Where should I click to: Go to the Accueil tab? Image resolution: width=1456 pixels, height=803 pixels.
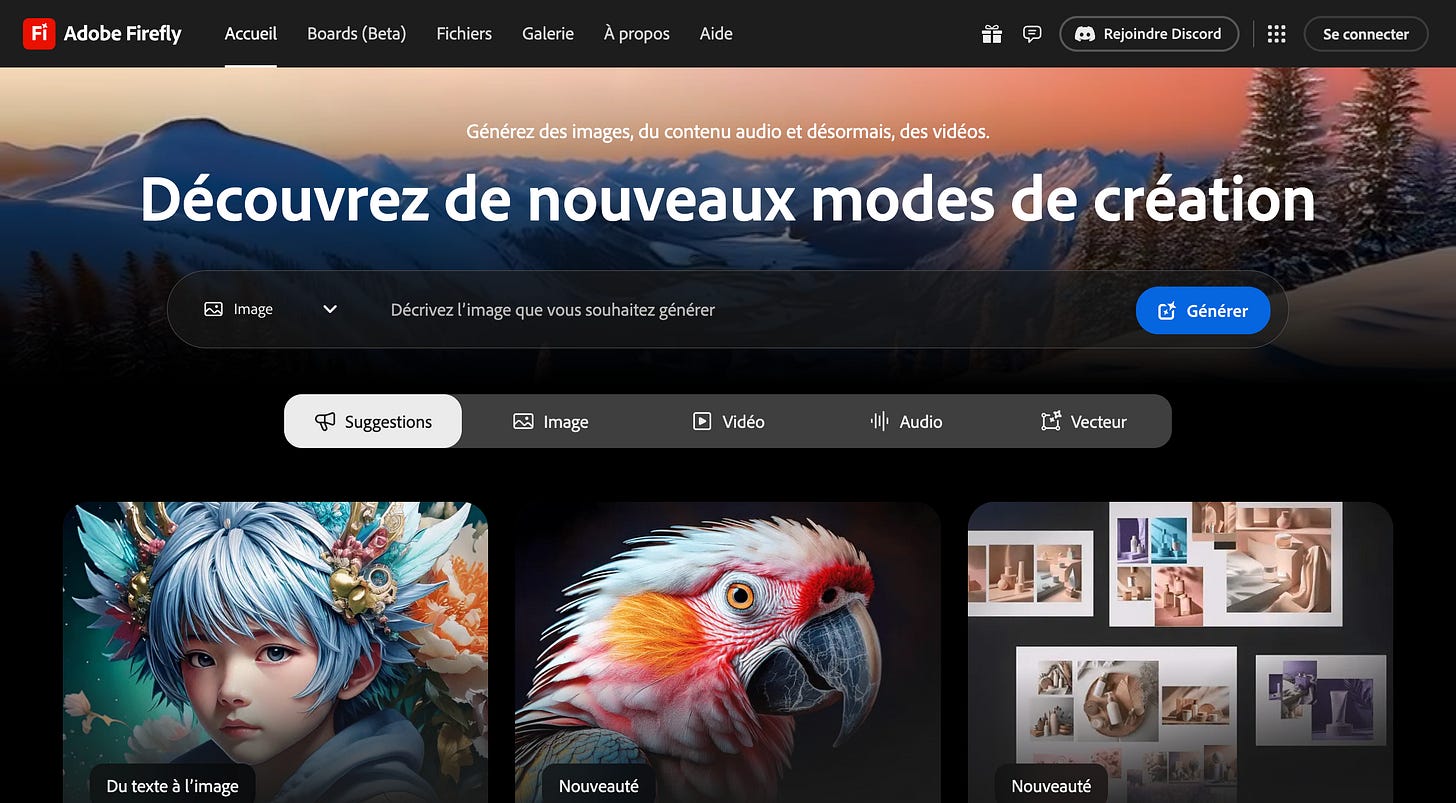pos(251,34)
